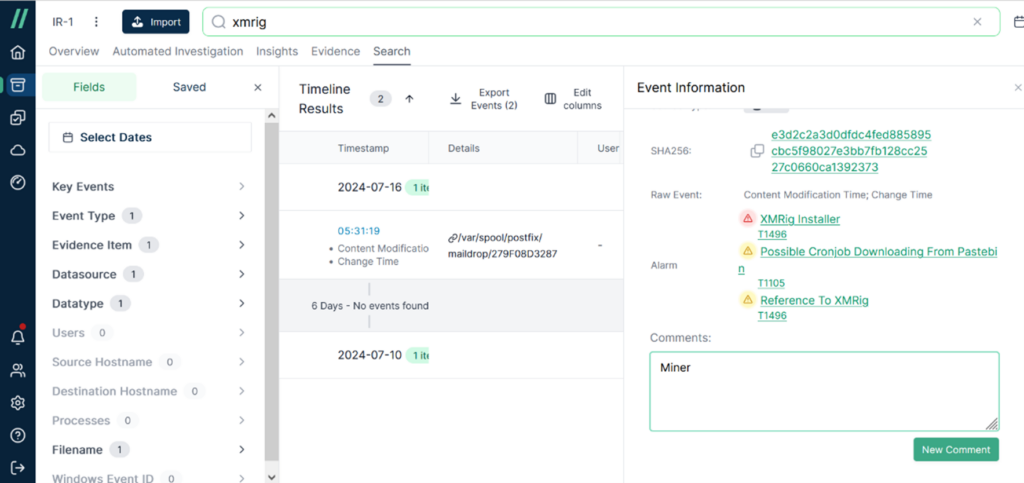Click the three-dot menu next to IR-1
Viewport: 1024px width, 483px height.
(x=96, y=22)
